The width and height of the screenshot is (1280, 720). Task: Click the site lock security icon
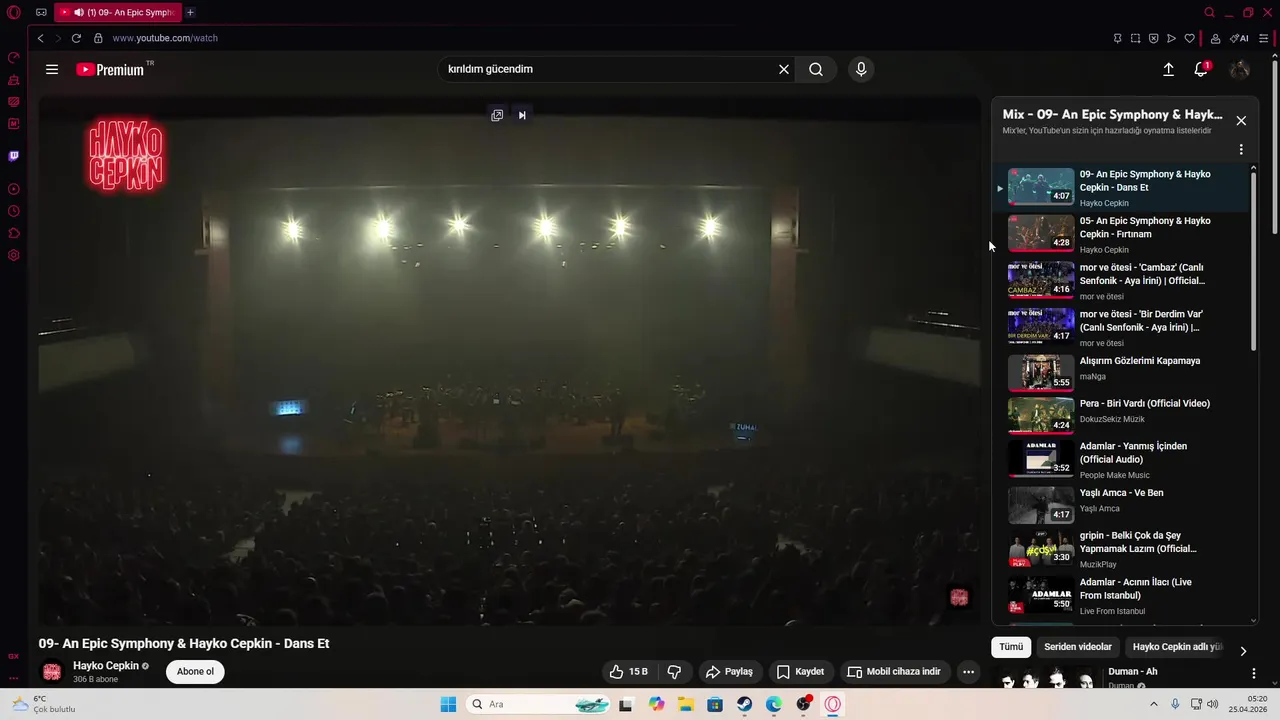[98, 38]
